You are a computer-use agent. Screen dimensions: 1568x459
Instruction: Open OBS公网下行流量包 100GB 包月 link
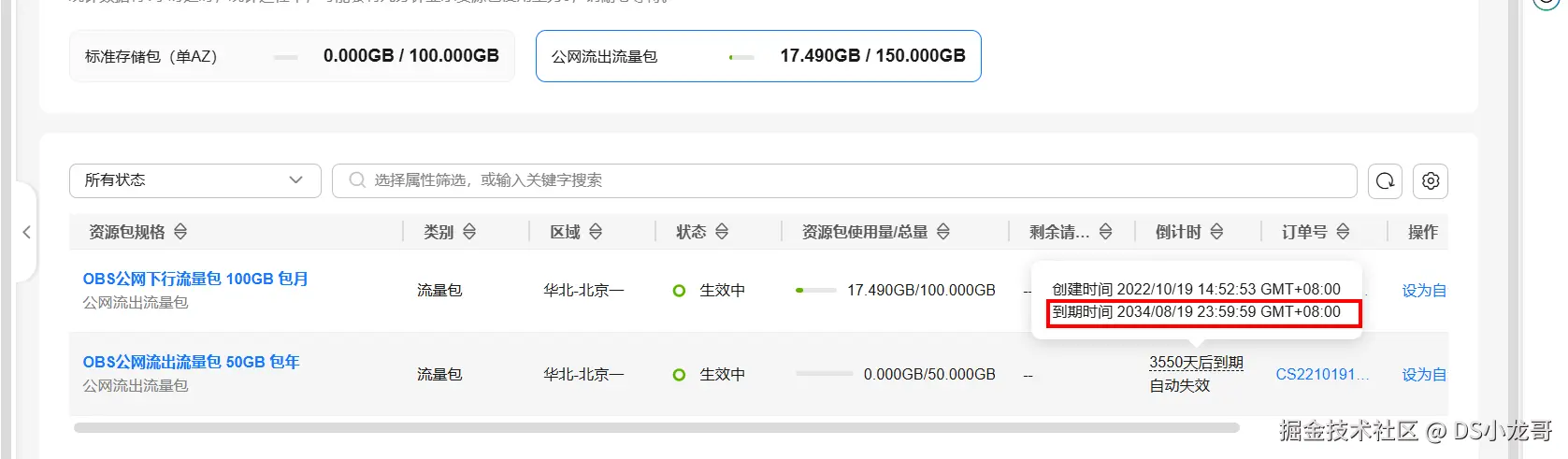click(195, 279)
